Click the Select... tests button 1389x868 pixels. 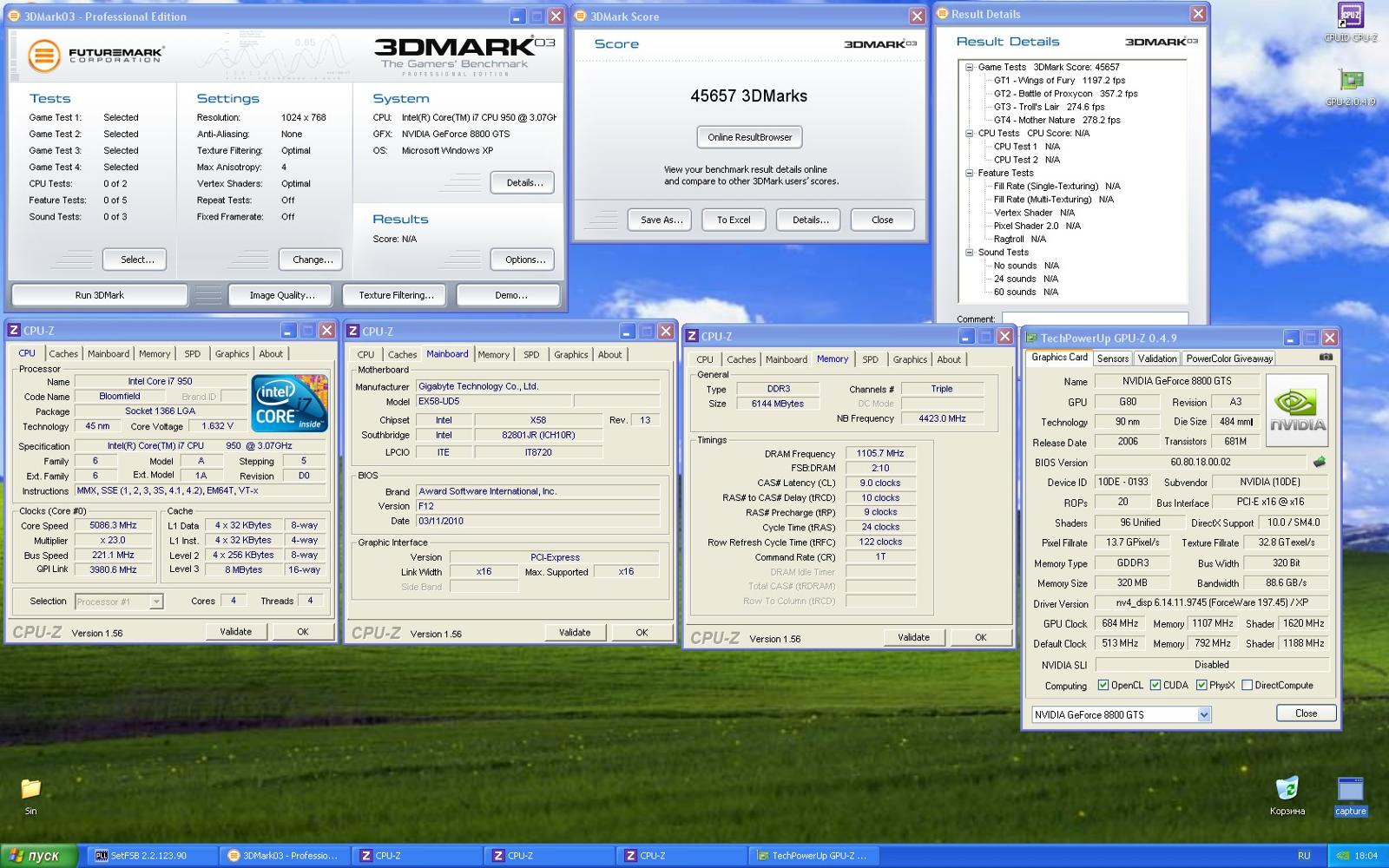(x=135, y=260)
